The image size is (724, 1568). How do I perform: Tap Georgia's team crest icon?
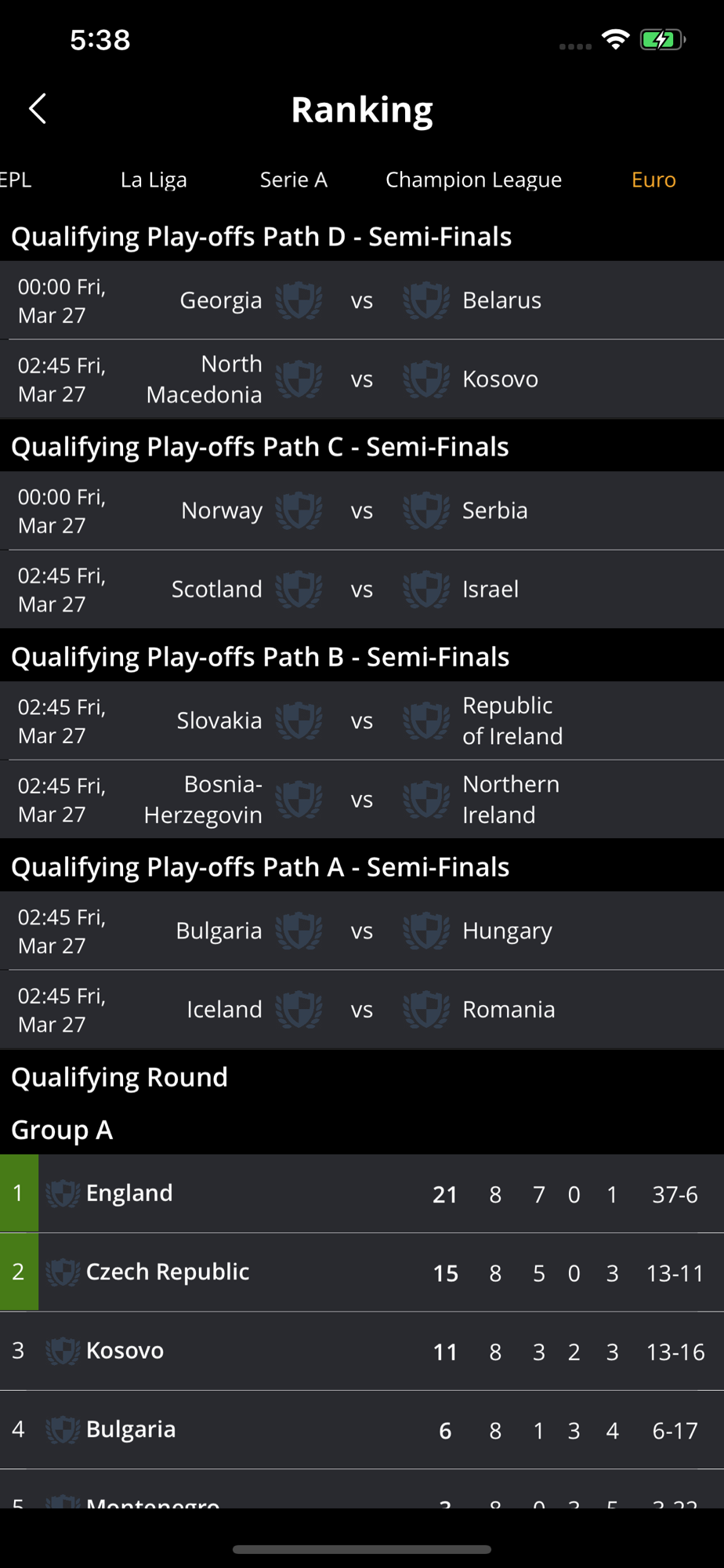pyautogui.click(x=299, y=300)
